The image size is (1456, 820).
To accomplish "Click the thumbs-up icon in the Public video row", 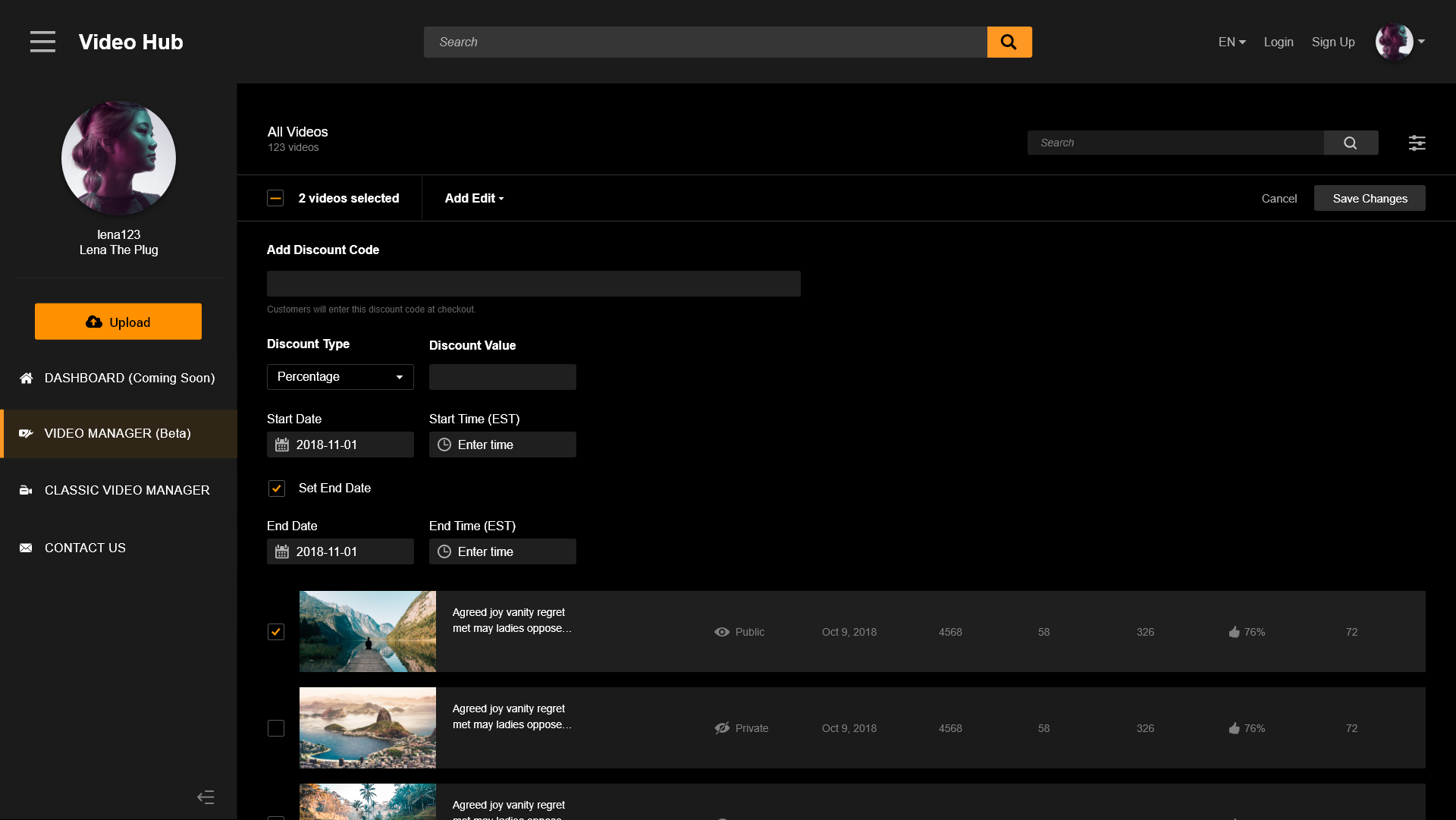I will [1235, 632].
